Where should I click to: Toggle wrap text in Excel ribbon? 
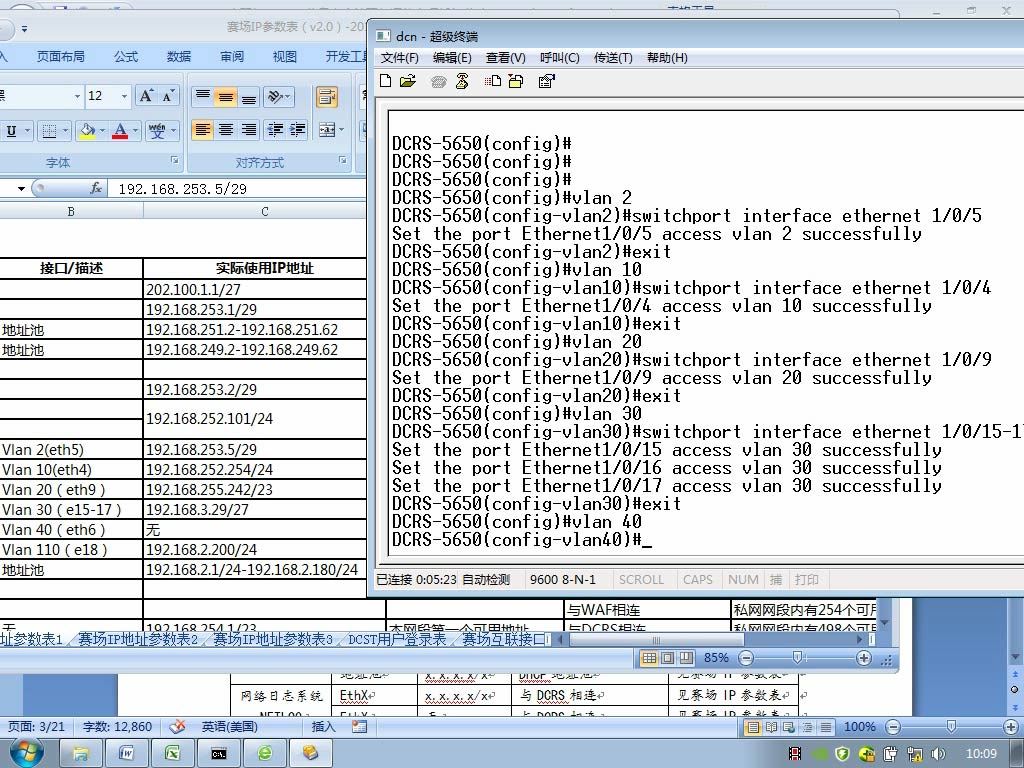click(x=327, y=97)
